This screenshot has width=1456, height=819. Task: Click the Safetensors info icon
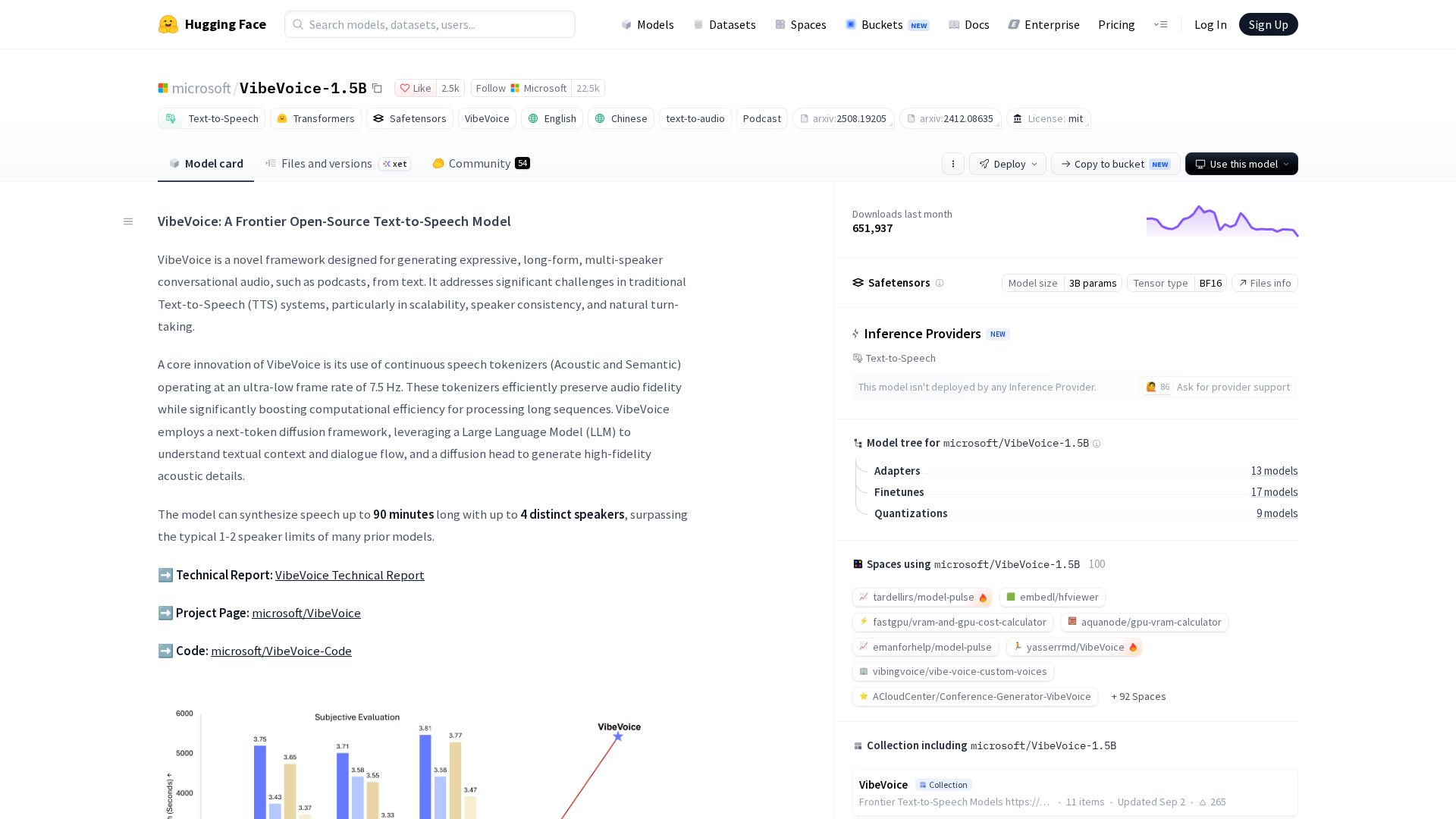[940, 283]
